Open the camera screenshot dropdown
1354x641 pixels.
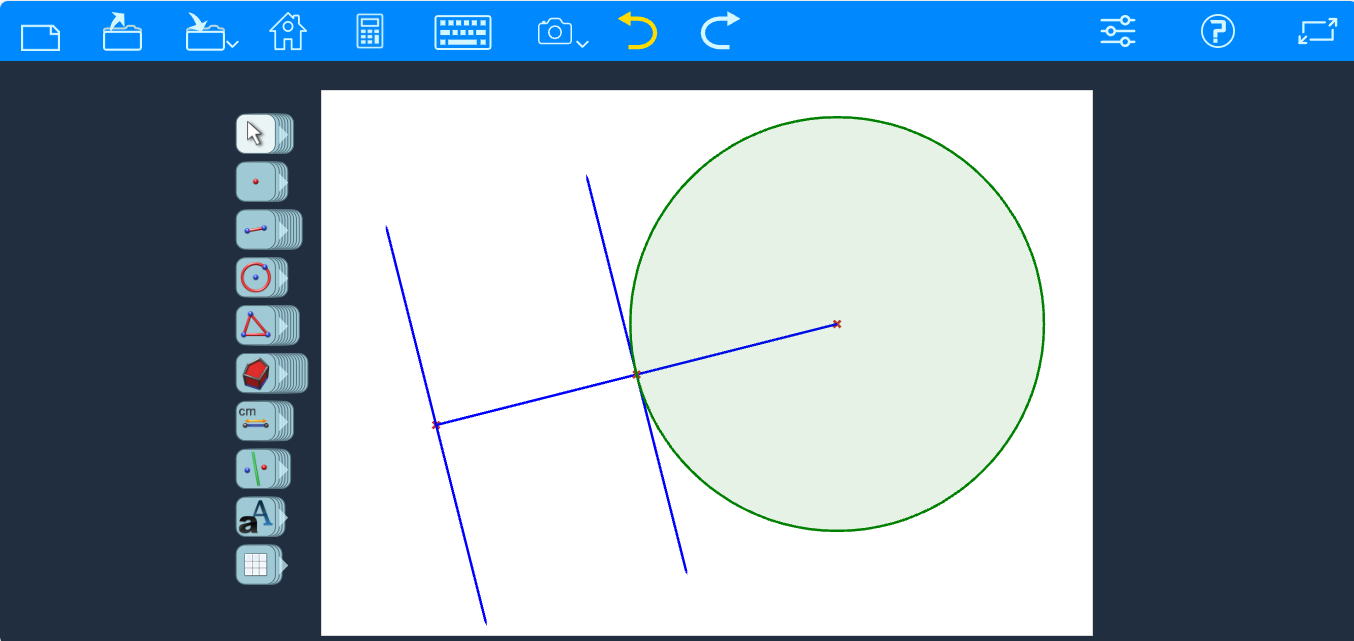(x=582, y=44)
